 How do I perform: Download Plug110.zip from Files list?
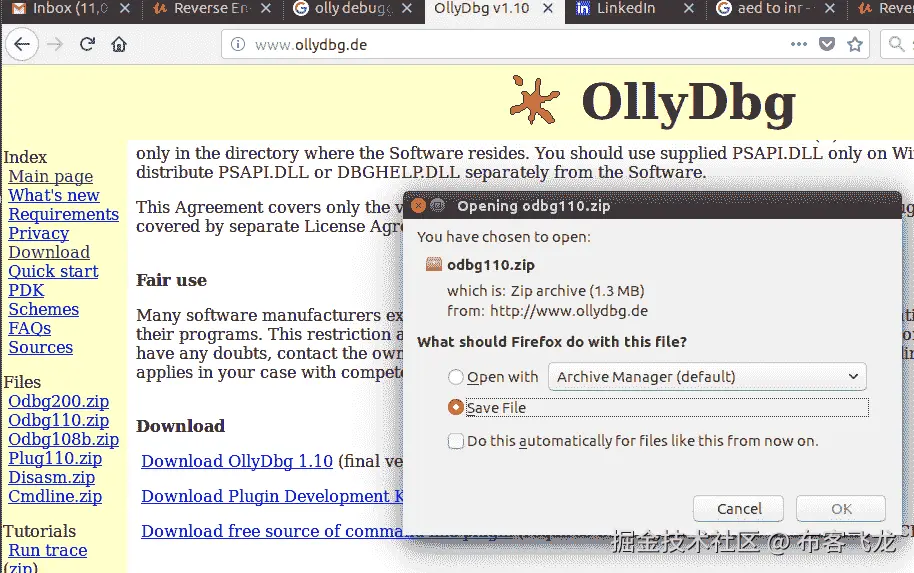pos(55,458)
